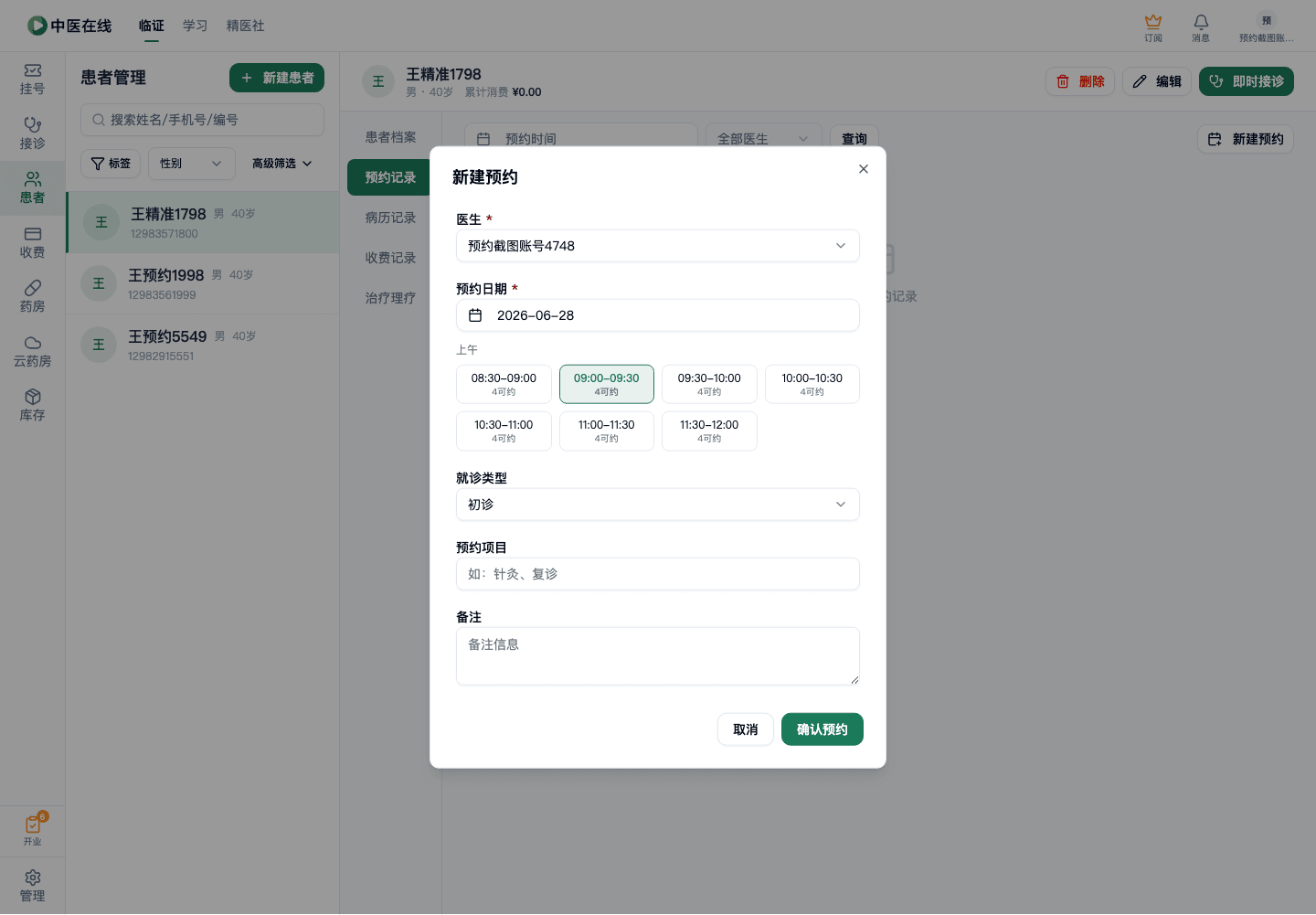Open the 药房 pharmacy sidebar icon
The width and height of the screenshot is (1316, 915).
tap(32, 297)
